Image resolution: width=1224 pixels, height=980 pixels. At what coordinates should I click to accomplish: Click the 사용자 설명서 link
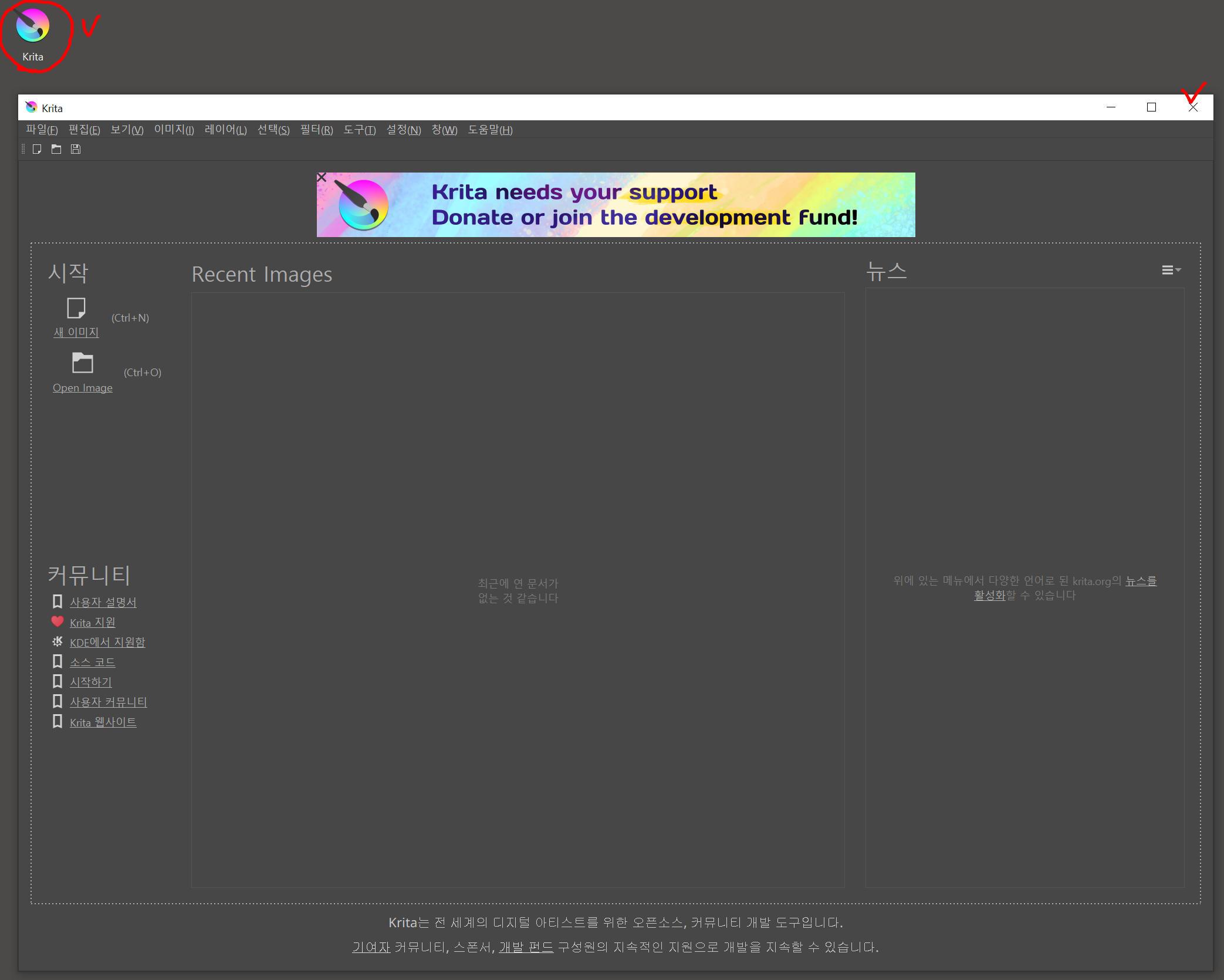click(103, 602)
